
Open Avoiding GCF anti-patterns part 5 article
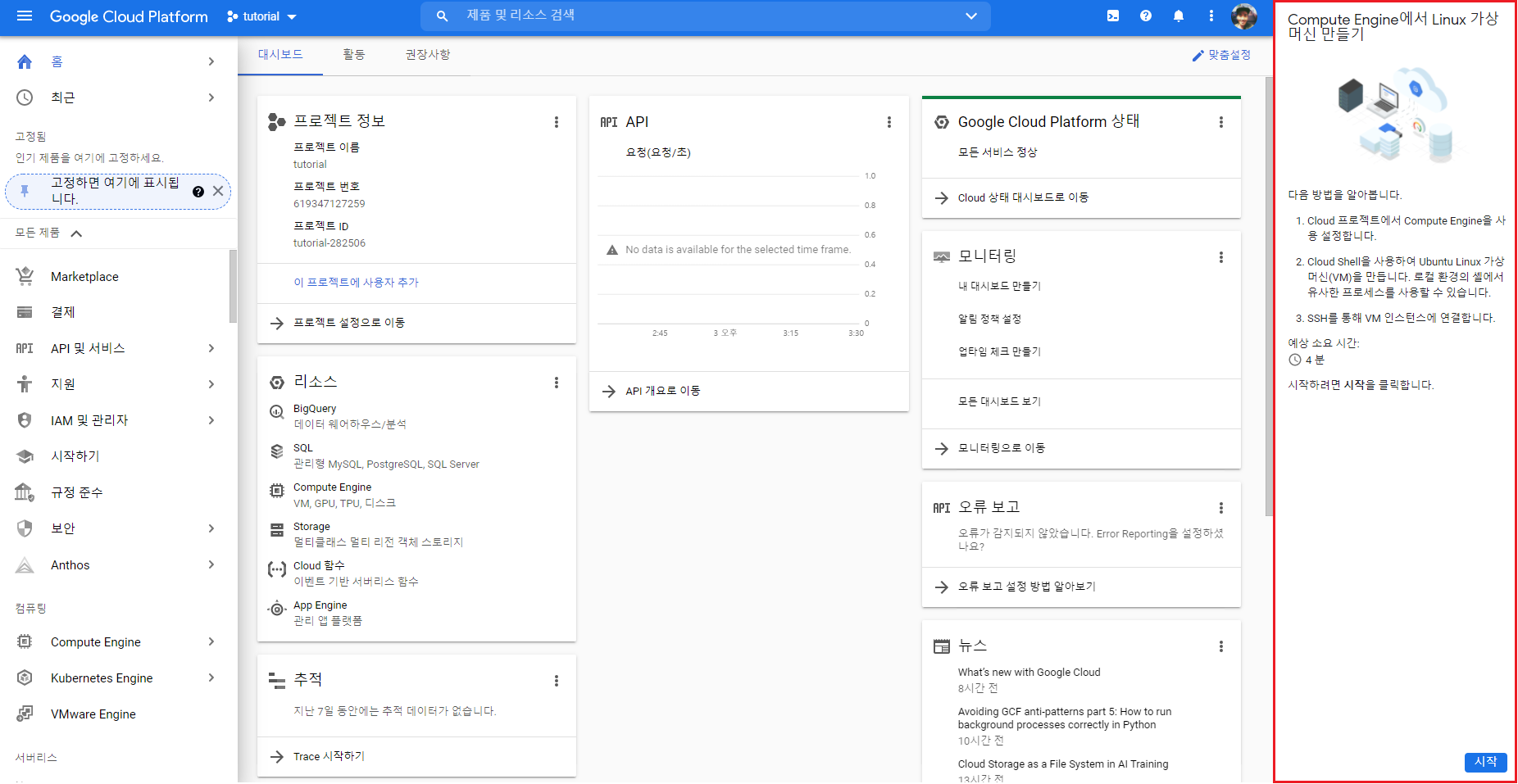(1065, 718)
